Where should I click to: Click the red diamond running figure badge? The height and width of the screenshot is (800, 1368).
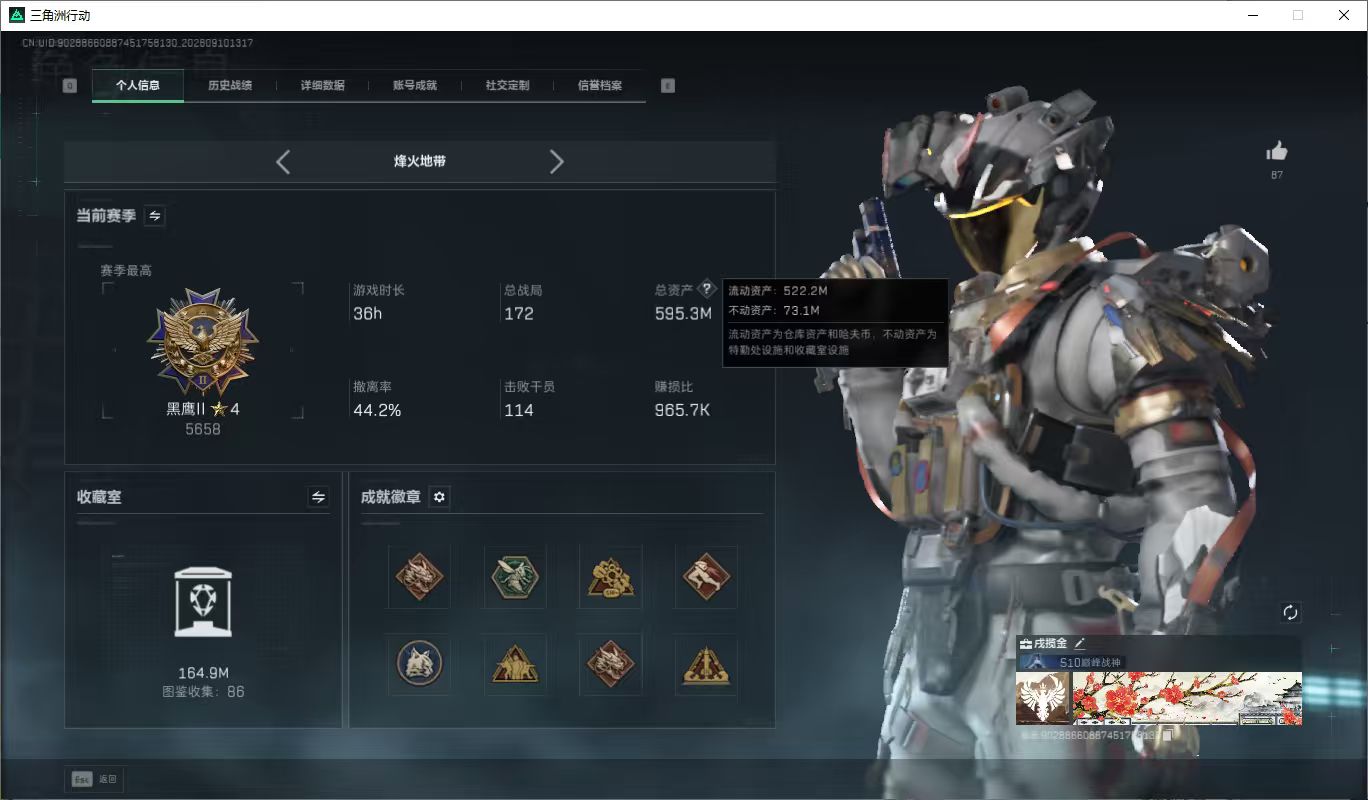[706, 576]
